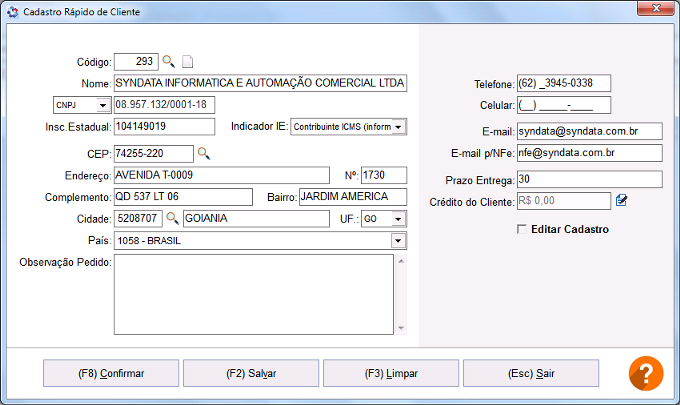
Task: Click the new blank document icon beside Código
Action: coord(187,62)
